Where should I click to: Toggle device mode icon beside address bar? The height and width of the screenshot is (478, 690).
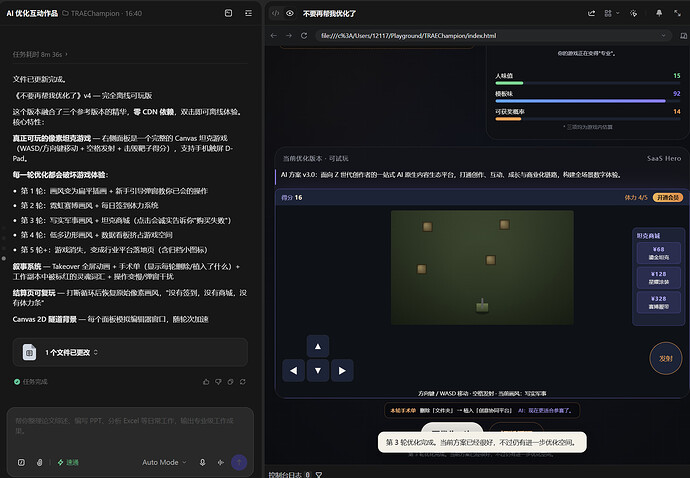[x=683, y=36]
